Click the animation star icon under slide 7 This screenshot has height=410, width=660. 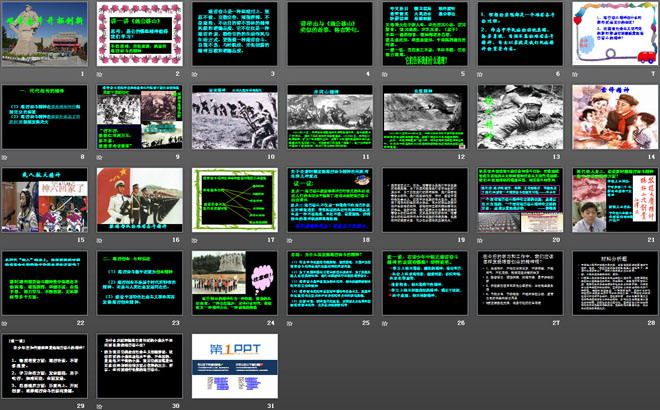click(575, 74)
